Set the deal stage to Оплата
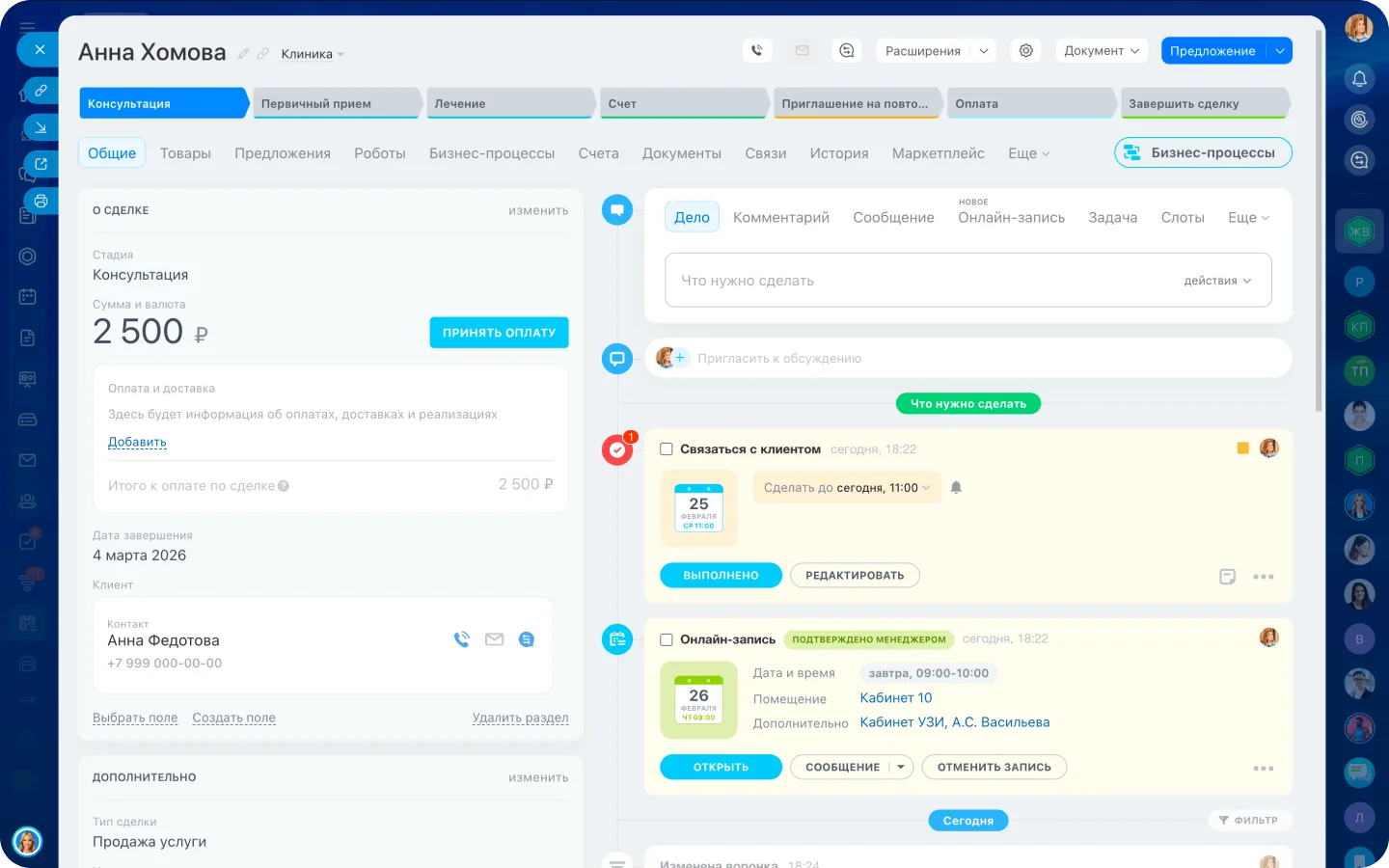 click(1031, 103)
